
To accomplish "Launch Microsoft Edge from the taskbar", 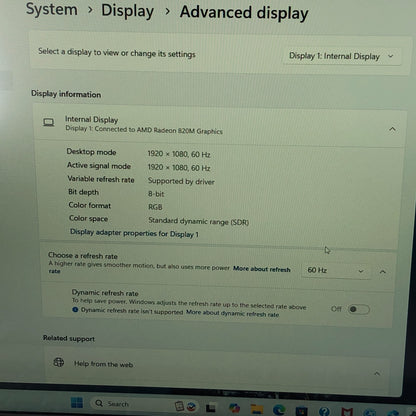I will pyautogui.click(x=279, y=409).
